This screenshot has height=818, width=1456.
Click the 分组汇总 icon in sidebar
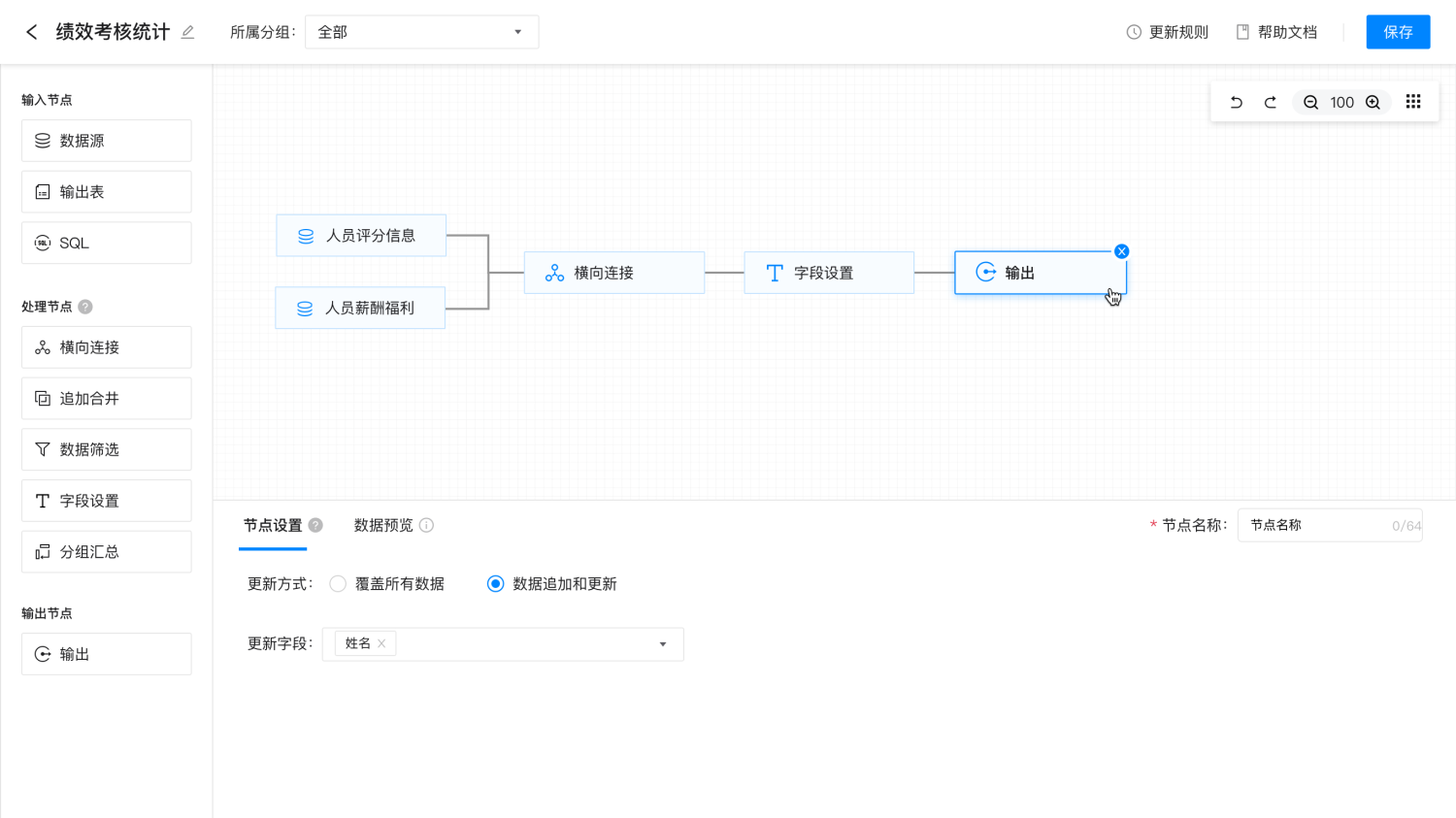pyautogui.click(x=43, y=552)
